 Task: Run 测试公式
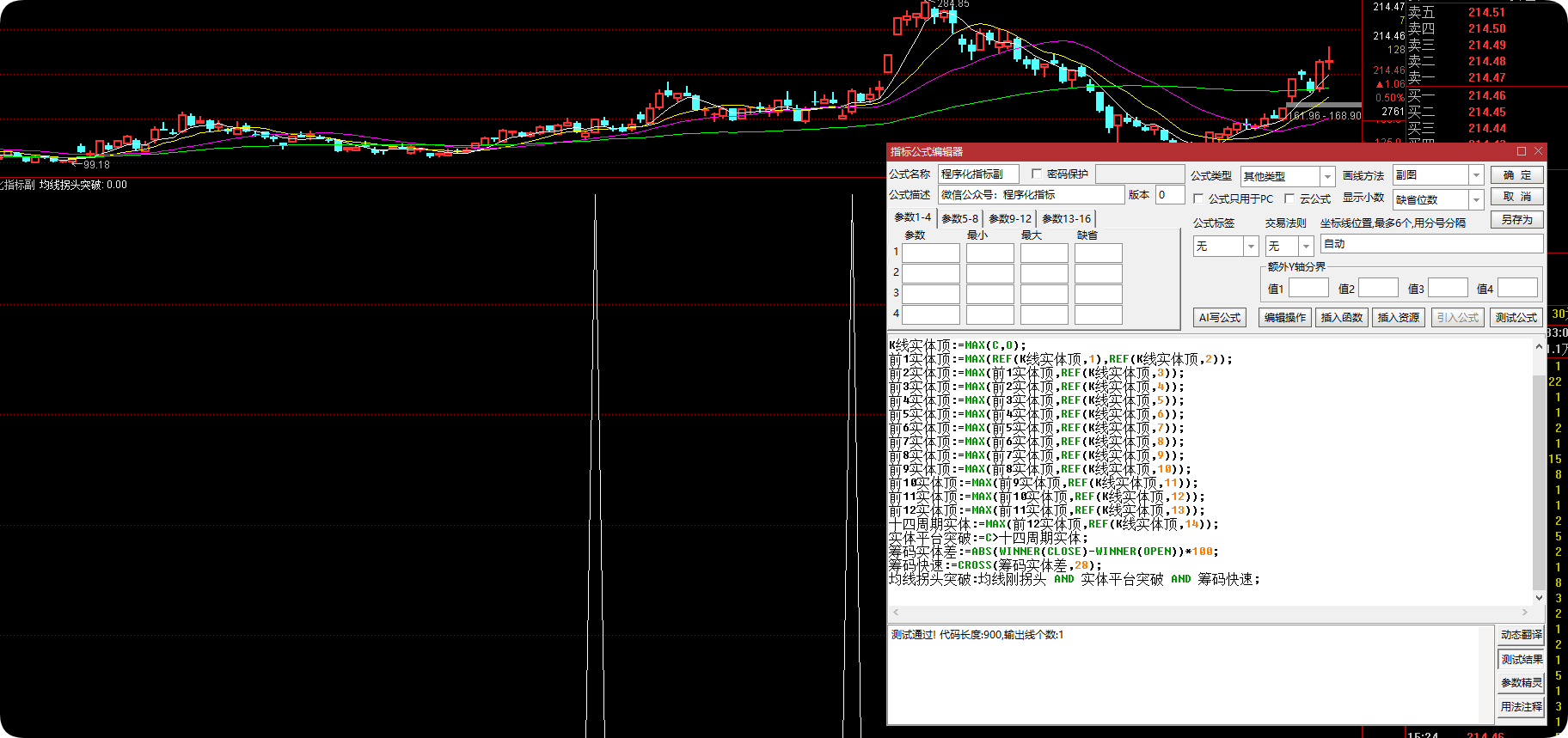coord(1516,318)
